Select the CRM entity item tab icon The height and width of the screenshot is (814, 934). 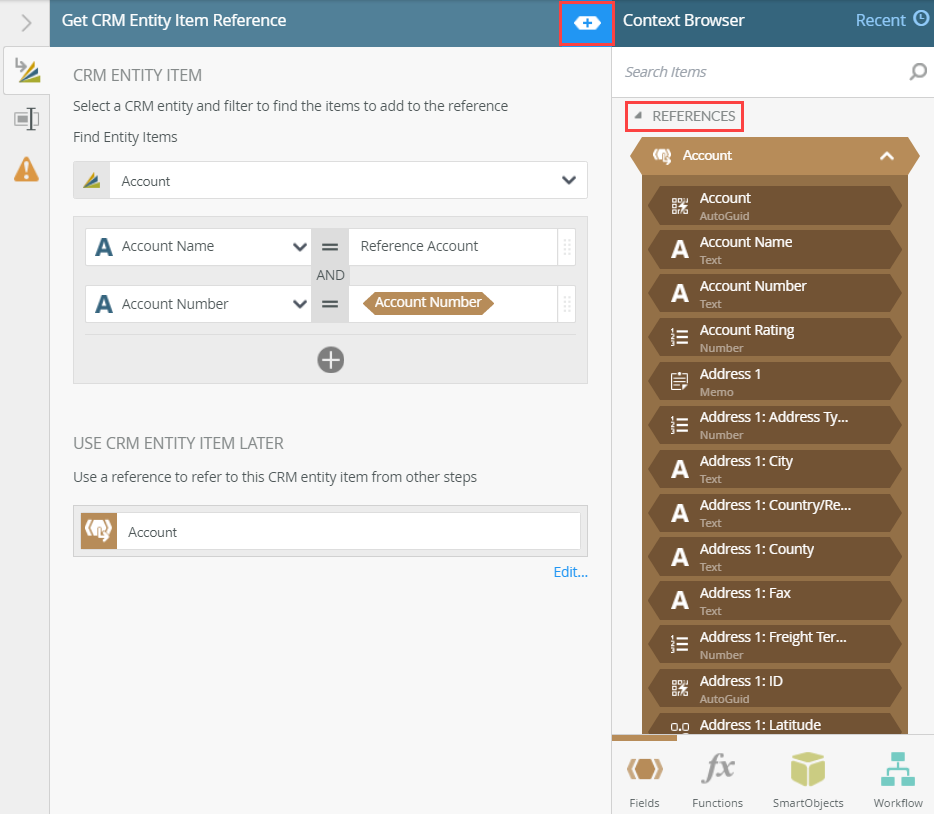[x=26, y=72]
